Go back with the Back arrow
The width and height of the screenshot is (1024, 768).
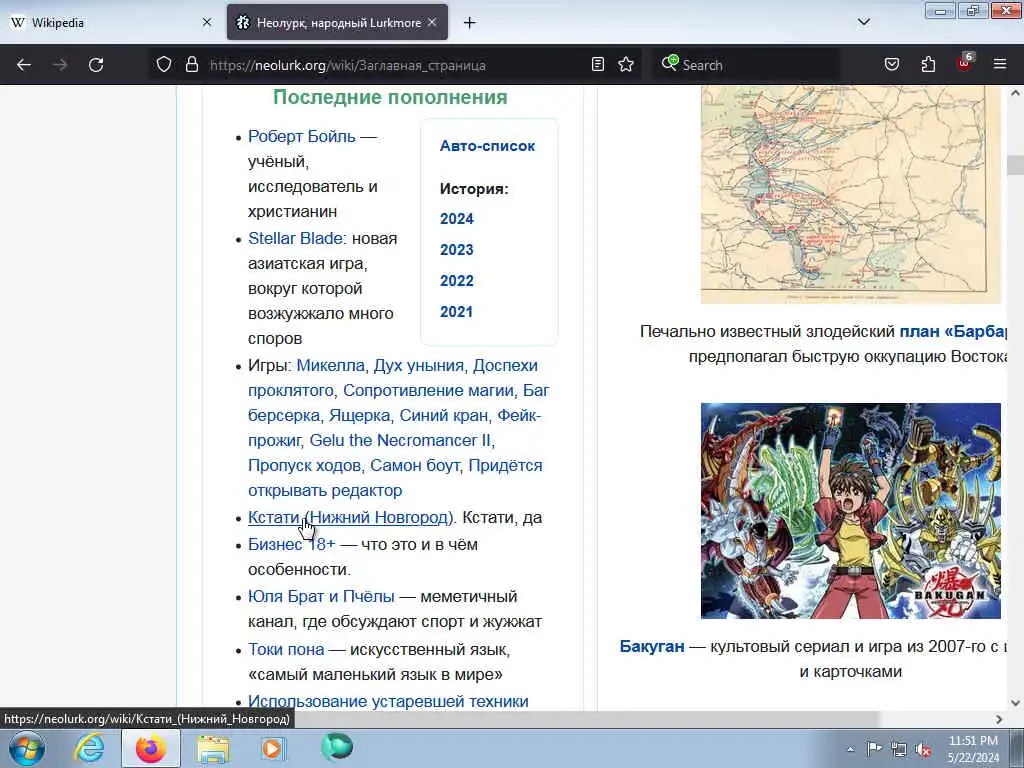pos(24,65)
